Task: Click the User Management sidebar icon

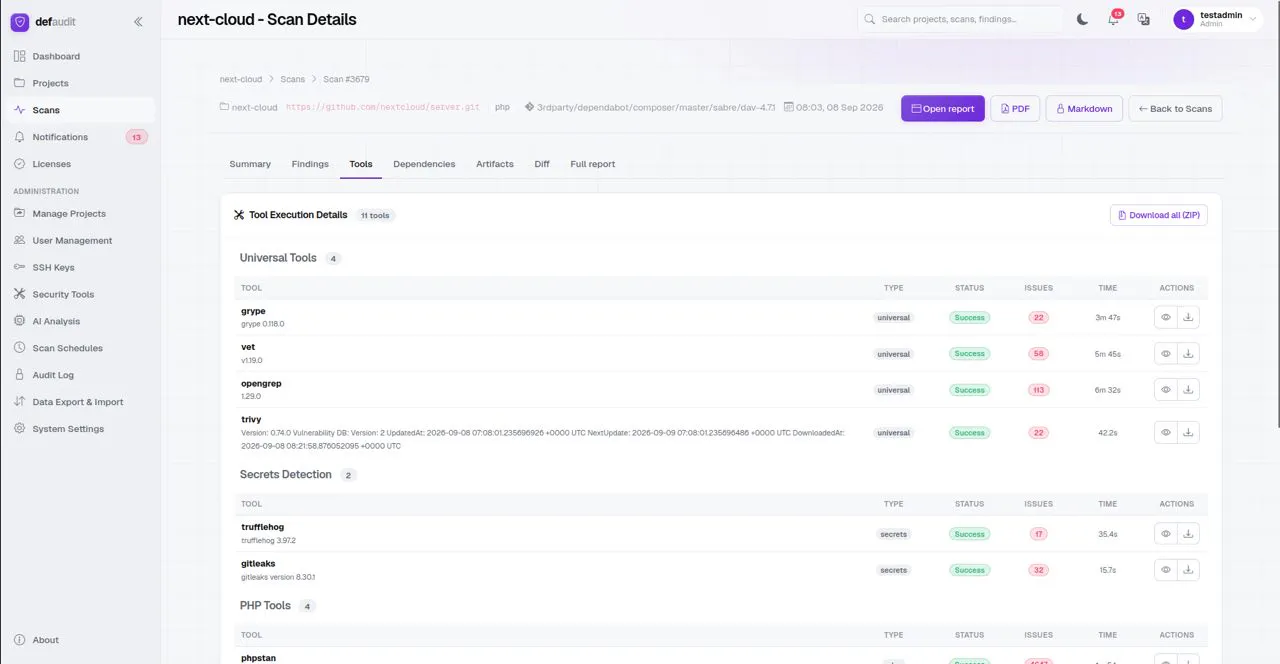Action: pyautogui.click(x=20, y=240)
